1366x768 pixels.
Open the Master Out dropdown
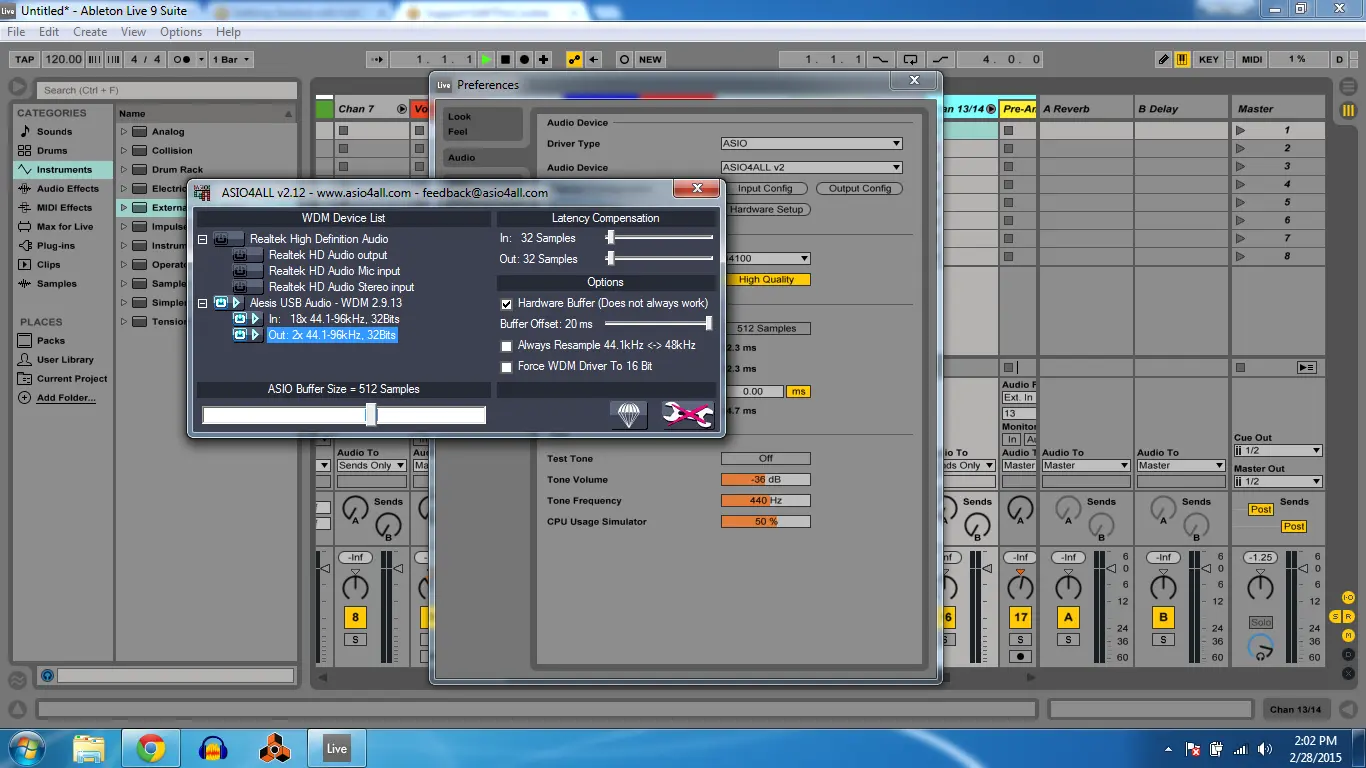click(1277, 481)
